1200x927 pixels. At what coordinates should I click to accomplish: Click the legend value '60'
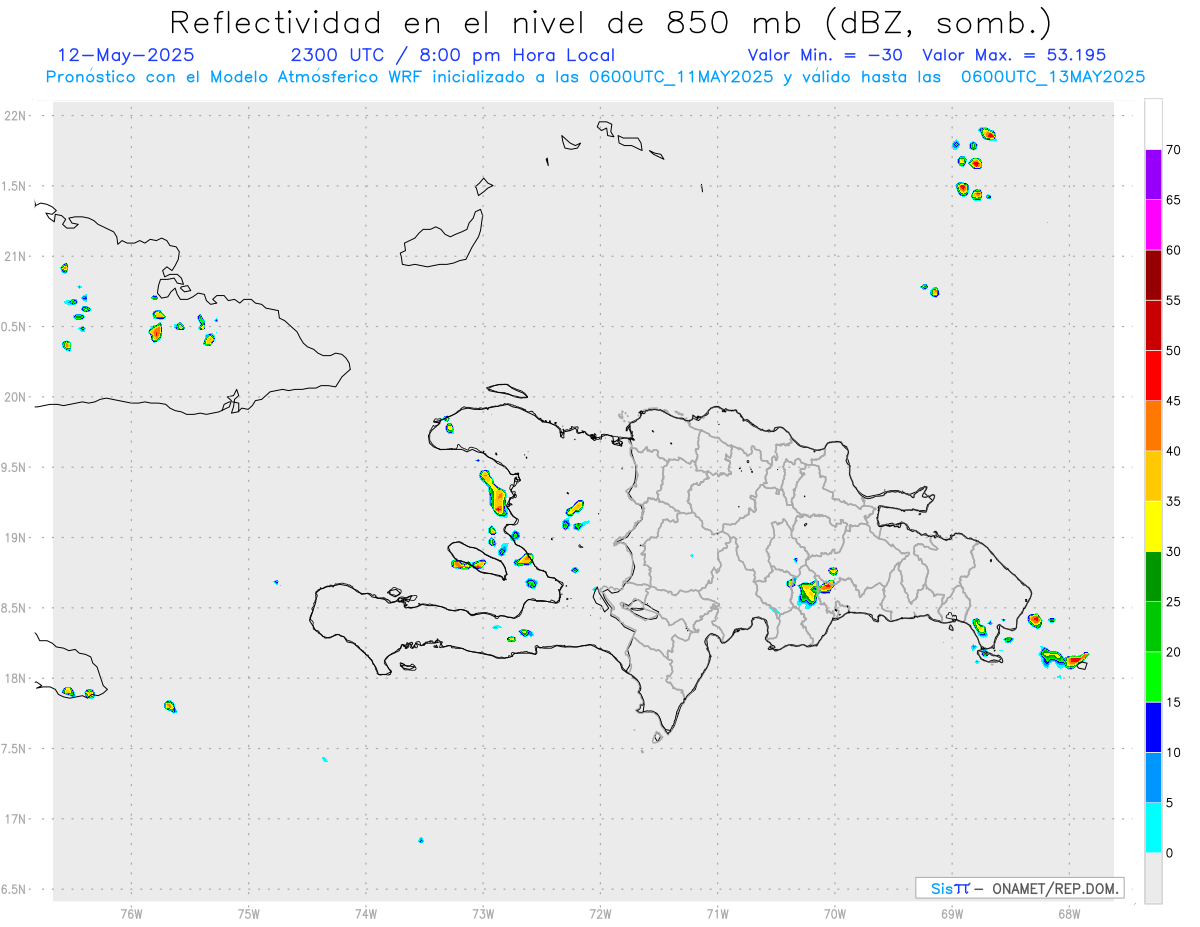click(x=1175, y=250)
